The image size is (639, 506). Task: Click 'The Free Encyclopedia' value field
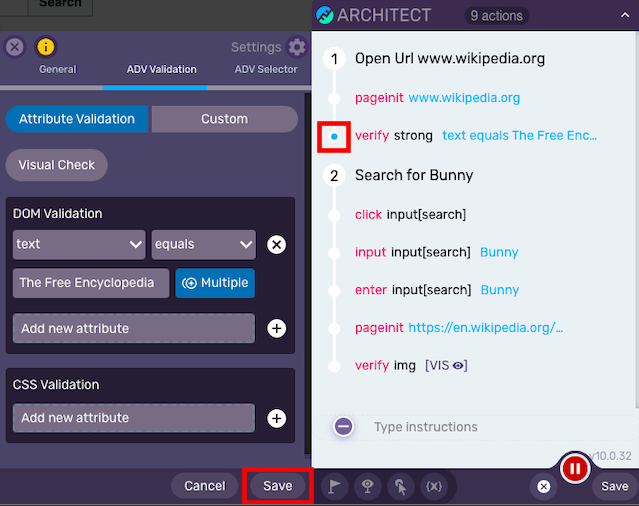tap(91, 283)
